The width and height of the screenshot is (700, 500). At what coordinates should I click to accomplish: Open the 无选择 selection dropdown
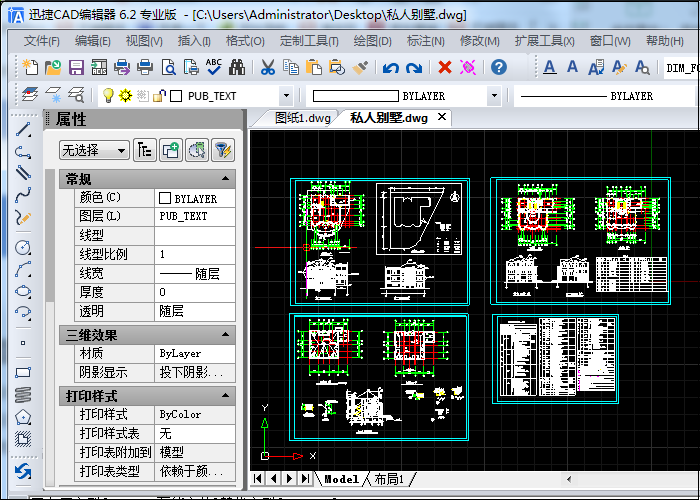tap(94, 150)
